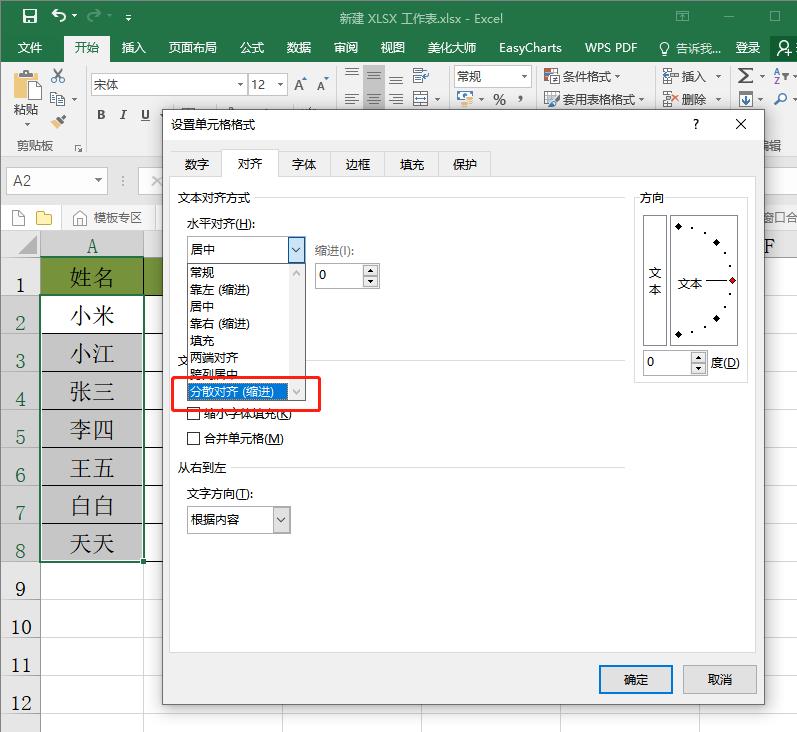Viewport: 797px width, 732px height.
Task: Open Find and Select magnifier icon
Action: click(780, 99)
